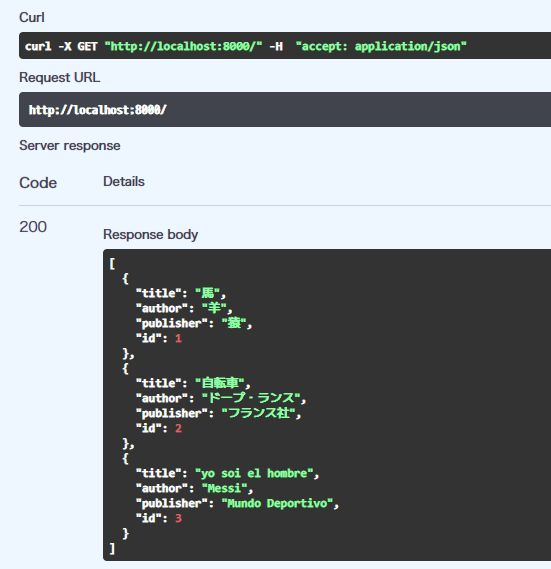Click the "title": "自転車" line
This screenshot has height=569, width=551.
tap(193, 383)
